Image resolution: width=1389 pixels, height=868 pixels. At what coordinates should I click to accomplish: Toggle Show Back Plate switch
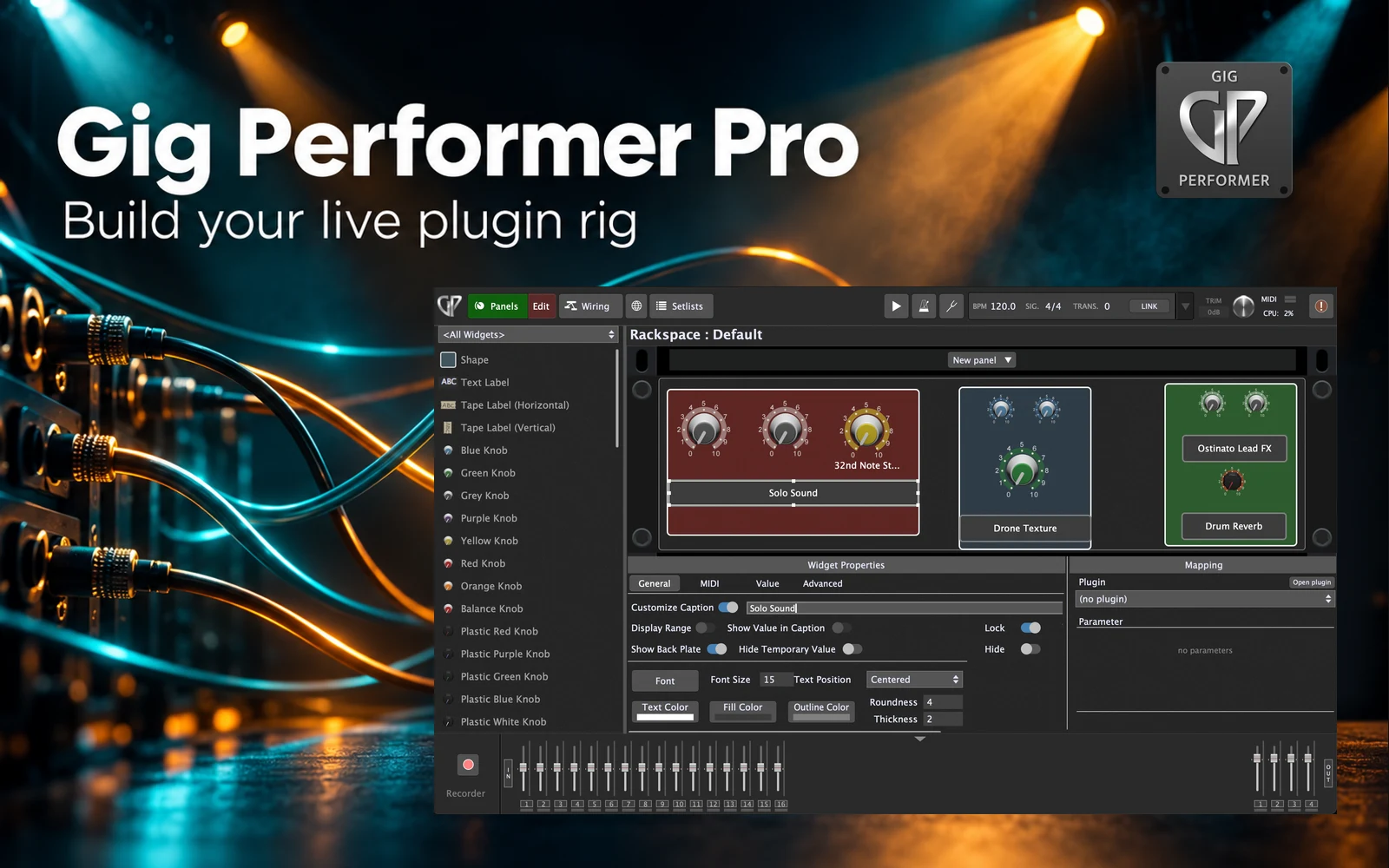(x=717, y=649)
